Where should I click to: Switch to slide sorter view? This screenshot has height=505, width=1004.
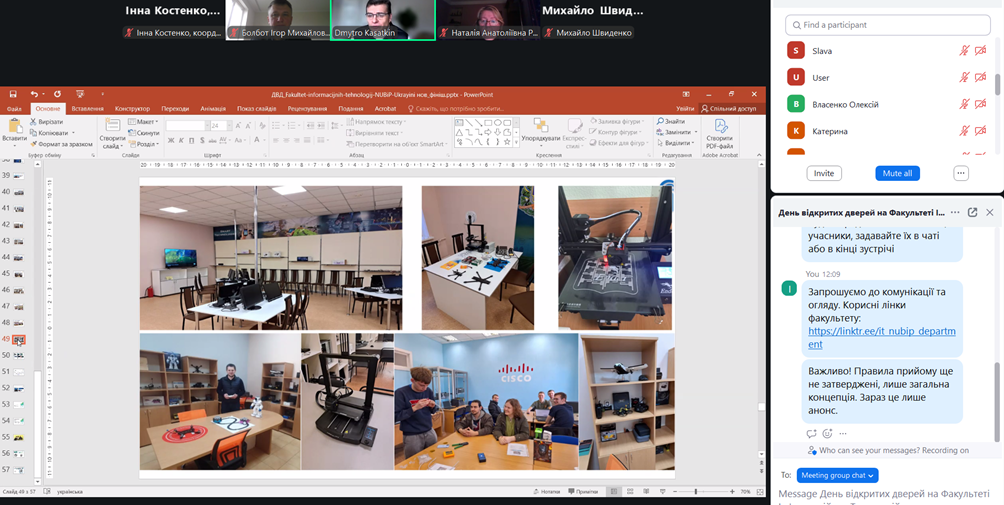click(629, 492)
